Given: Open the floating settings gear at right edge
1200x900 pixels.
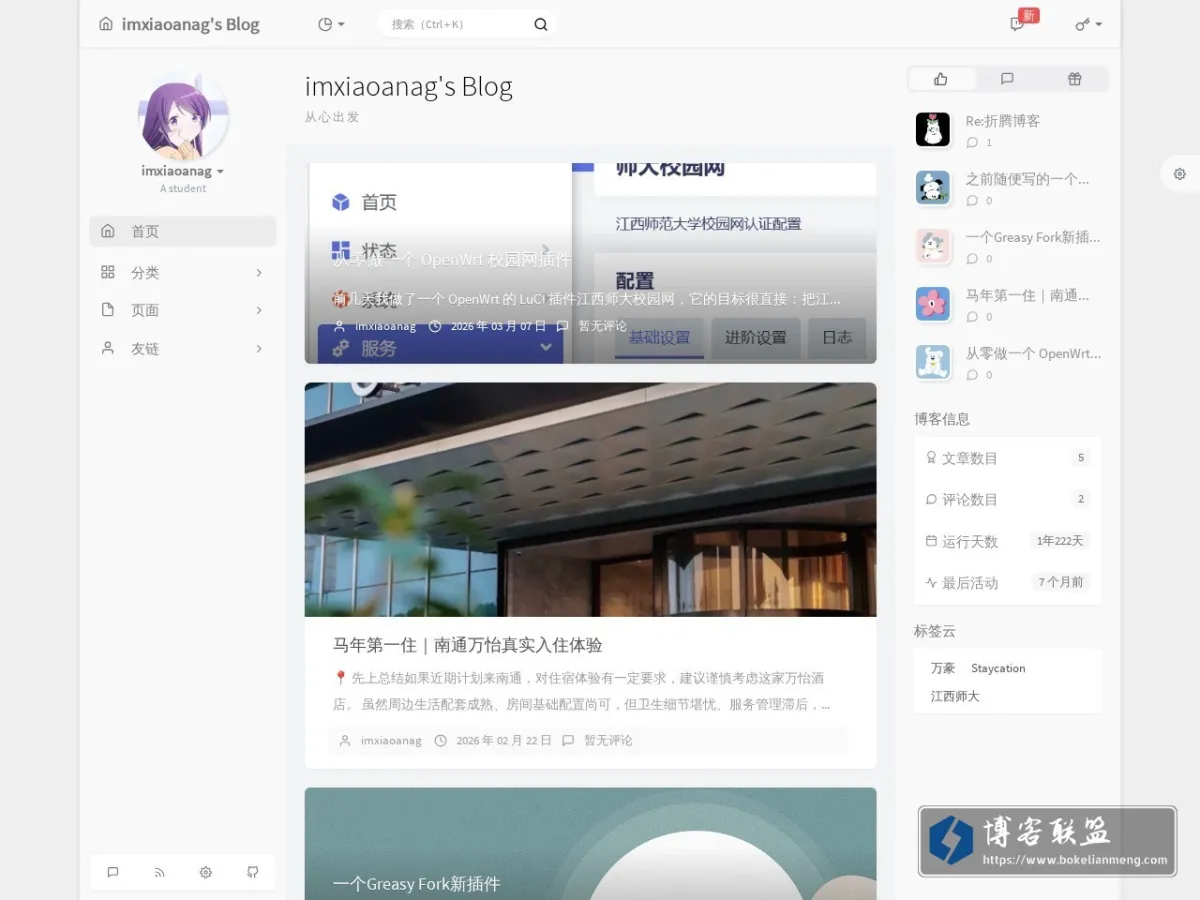Looking at the screenshot, I should pos(1180,174).
